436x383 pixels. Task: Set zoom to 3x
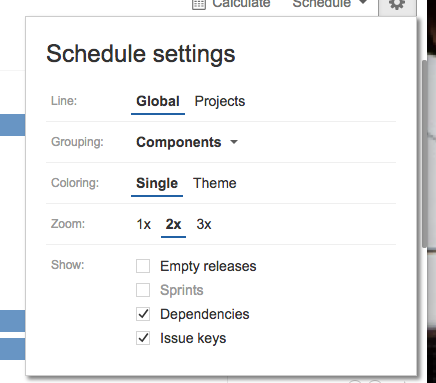[204, 224]
